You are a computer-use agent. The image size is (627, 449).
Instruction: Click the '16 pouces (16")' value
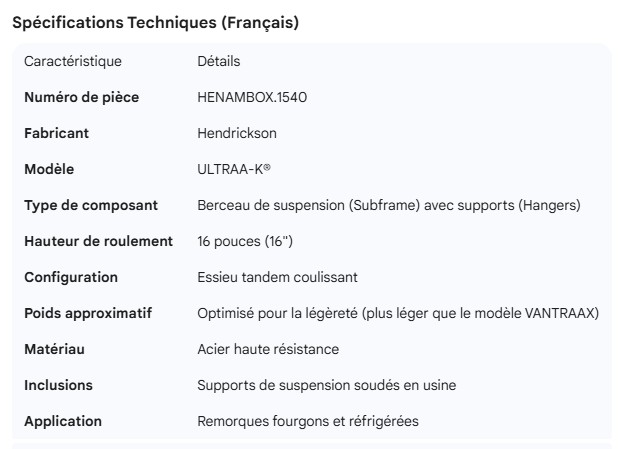tap(245, 241)
